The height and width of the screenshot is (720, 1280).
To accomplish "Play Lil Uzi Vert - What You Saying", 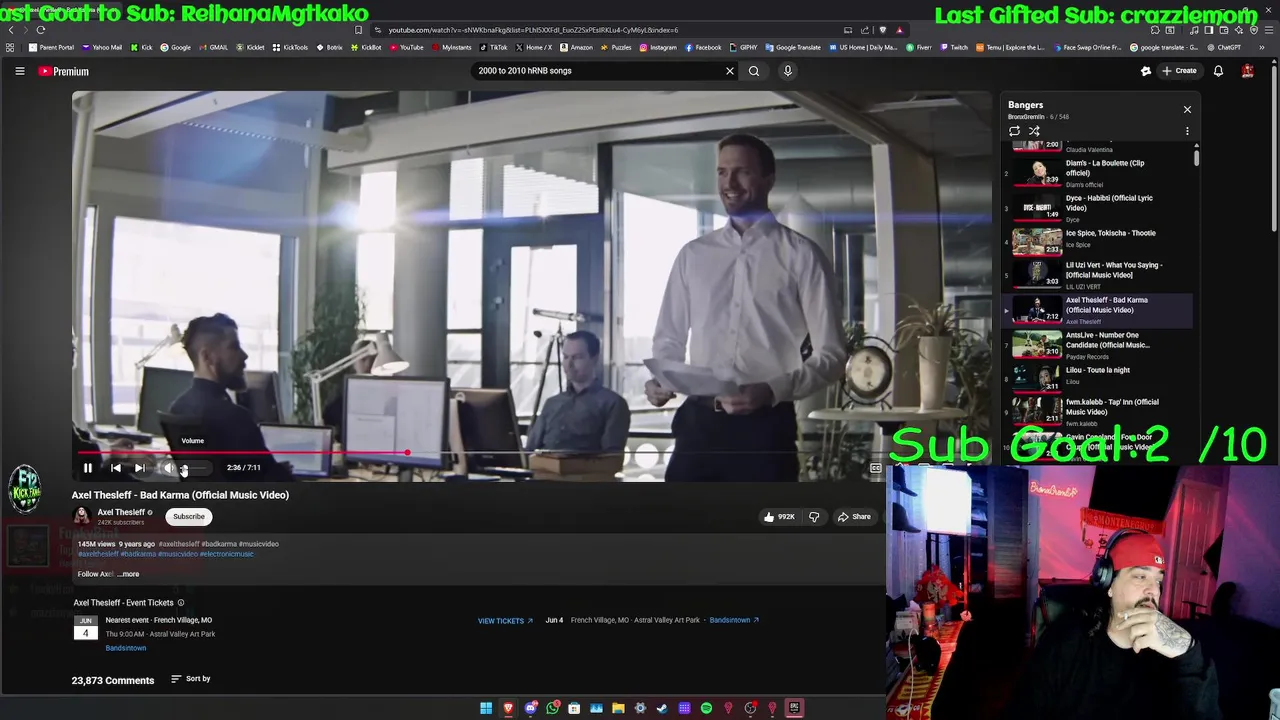I will [1097, 275].
